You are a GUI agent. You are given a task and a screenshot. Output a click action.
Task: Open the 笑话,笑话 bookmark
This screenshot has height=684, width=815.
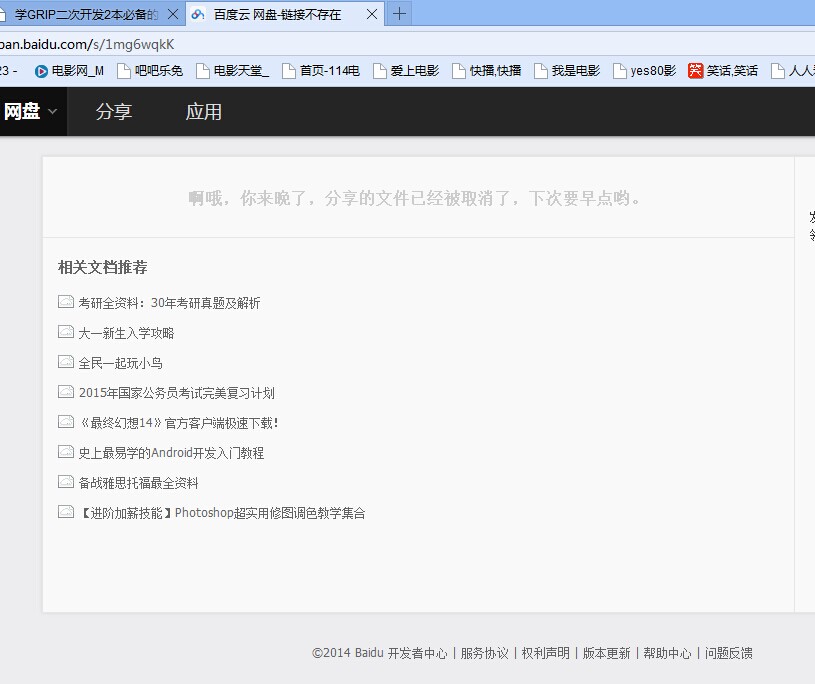pos(723,71)
